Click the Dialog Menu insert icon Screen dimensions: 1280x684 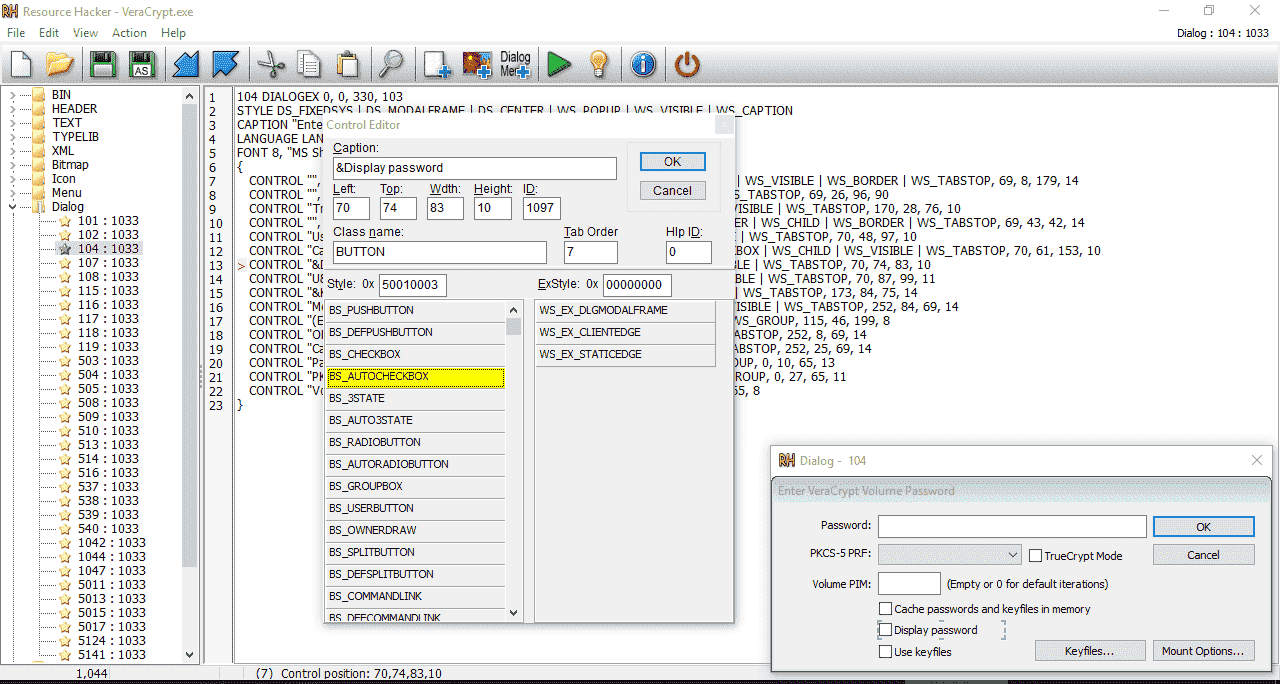515,64
